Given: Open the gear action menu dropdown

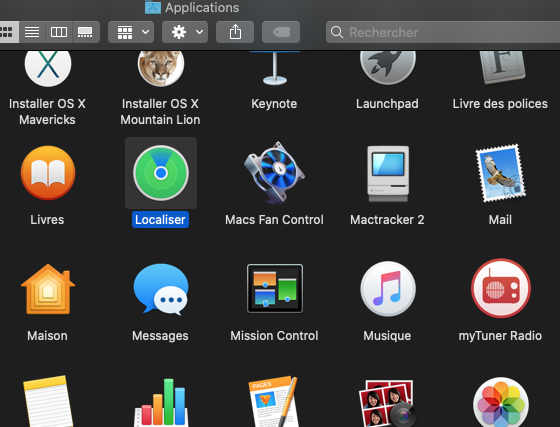Looking at the screenshot, I should click(x=185, y=32).
